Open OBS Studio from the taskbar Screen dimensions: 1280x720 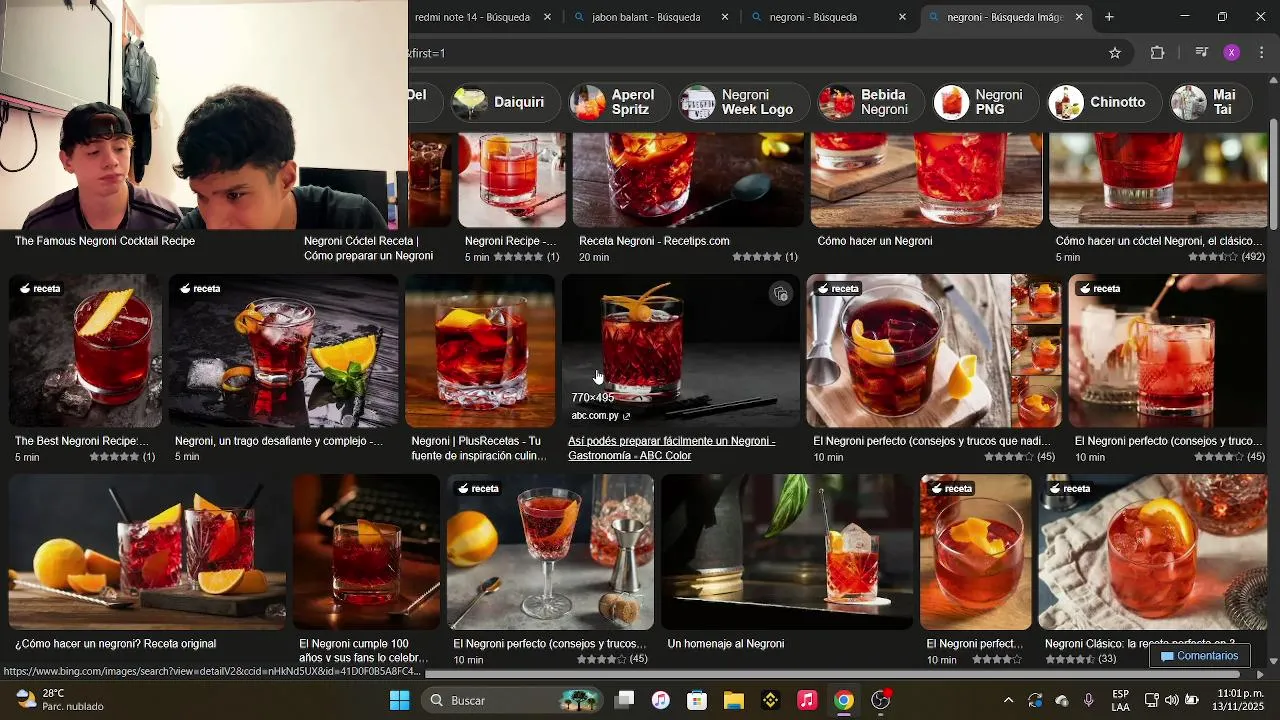[881, 700]
